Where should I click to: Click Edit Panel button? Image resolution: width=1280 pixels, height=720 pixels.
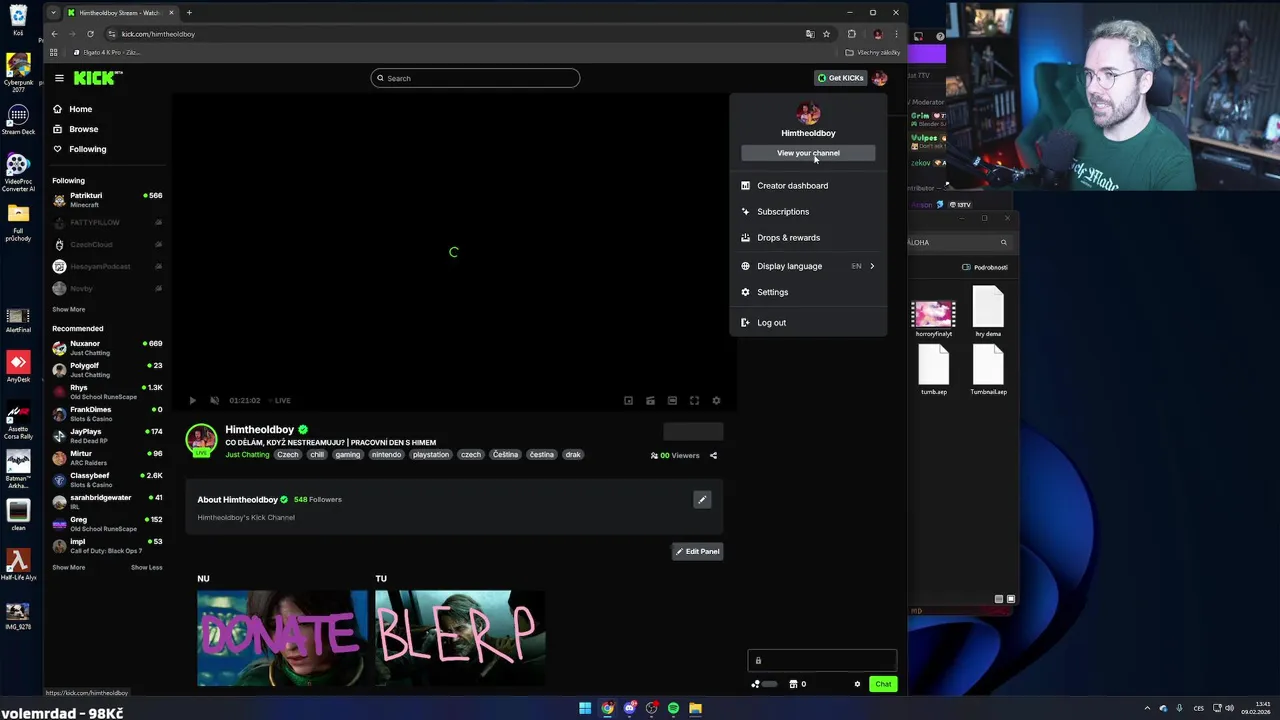pos(697,551)
